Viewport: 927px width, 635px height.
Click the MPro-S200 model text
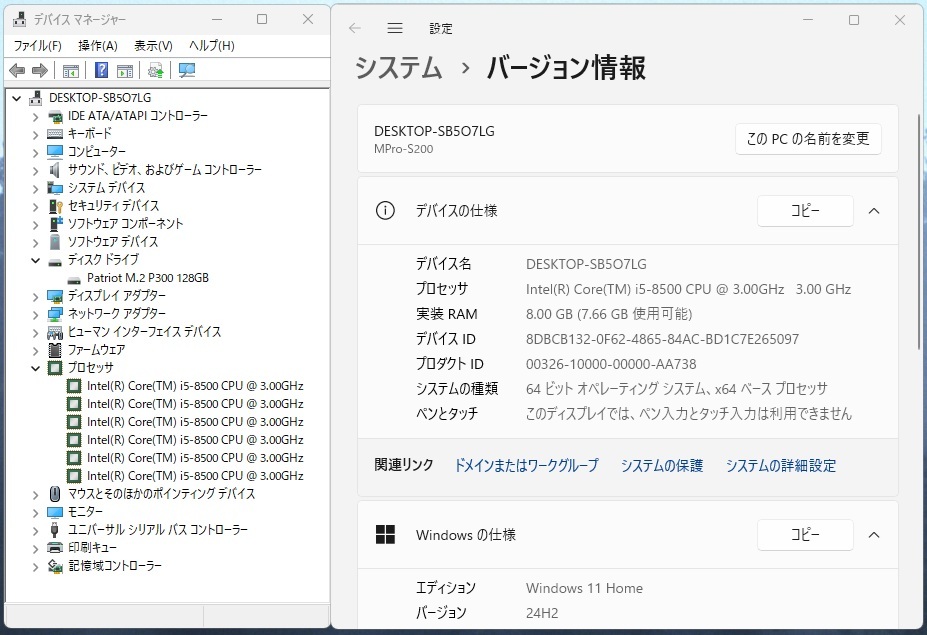404,149
